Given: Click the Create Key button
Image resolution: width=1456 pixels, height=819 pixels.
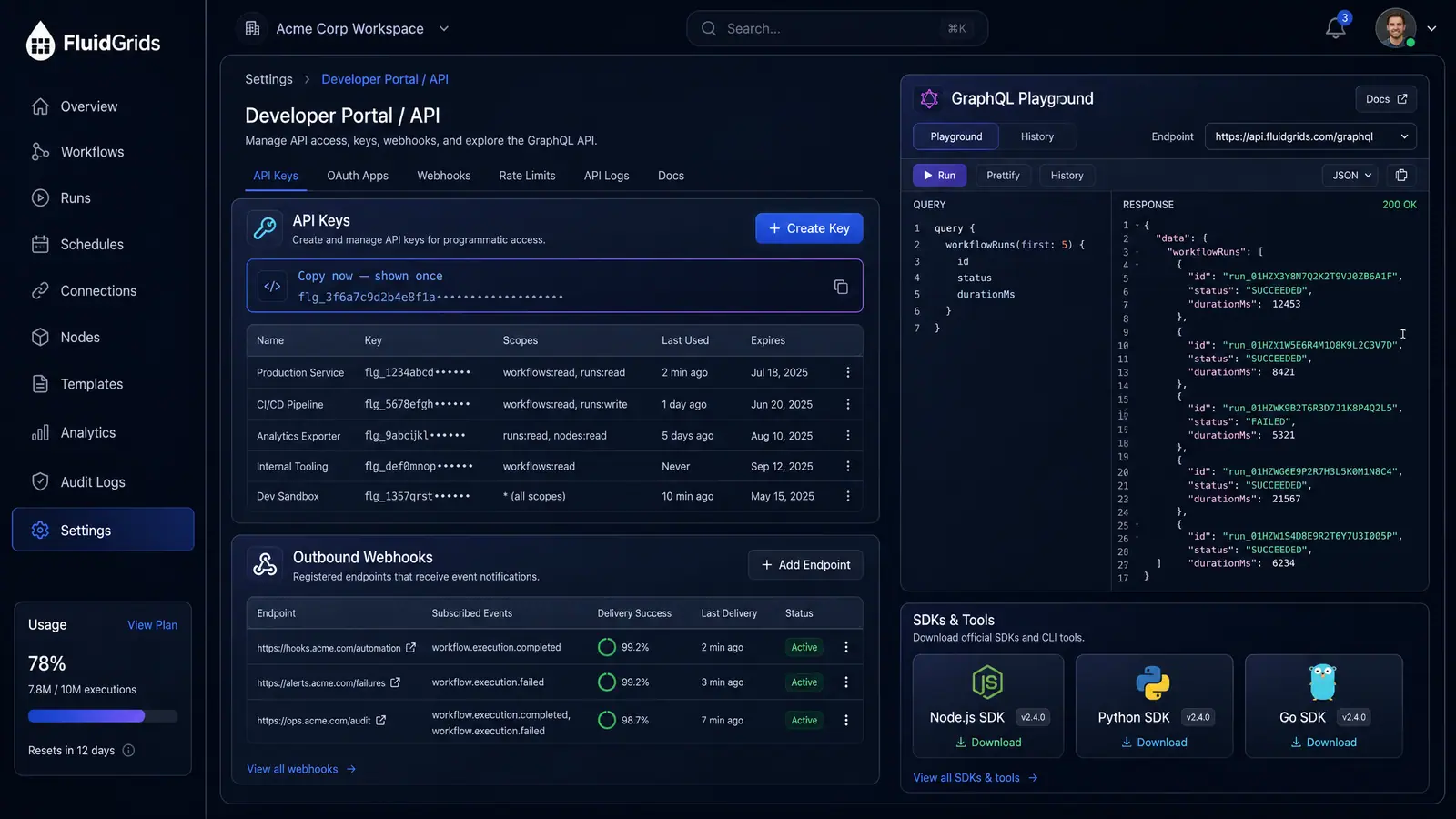Looking at the screenshot, I should (809, 228).
